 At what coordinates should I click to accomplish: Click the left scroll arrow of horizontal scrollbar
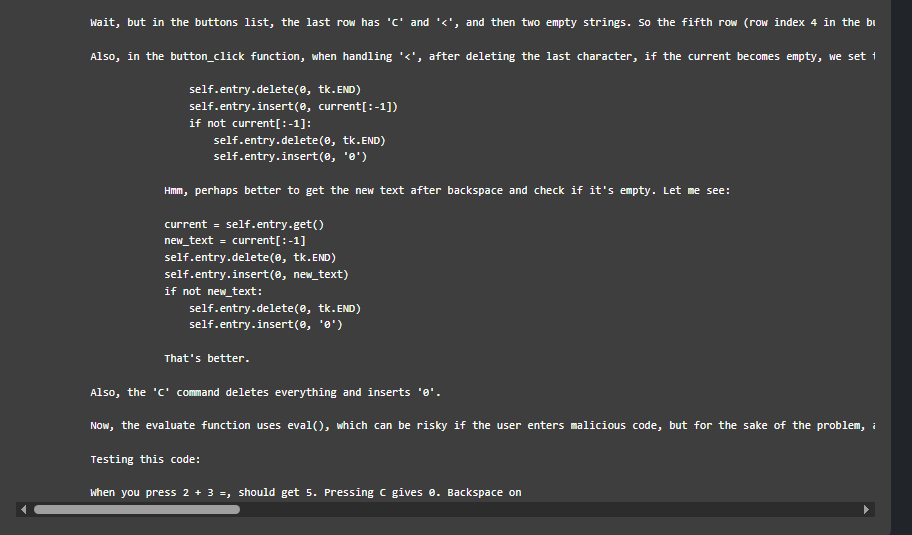tap(23, 509)
